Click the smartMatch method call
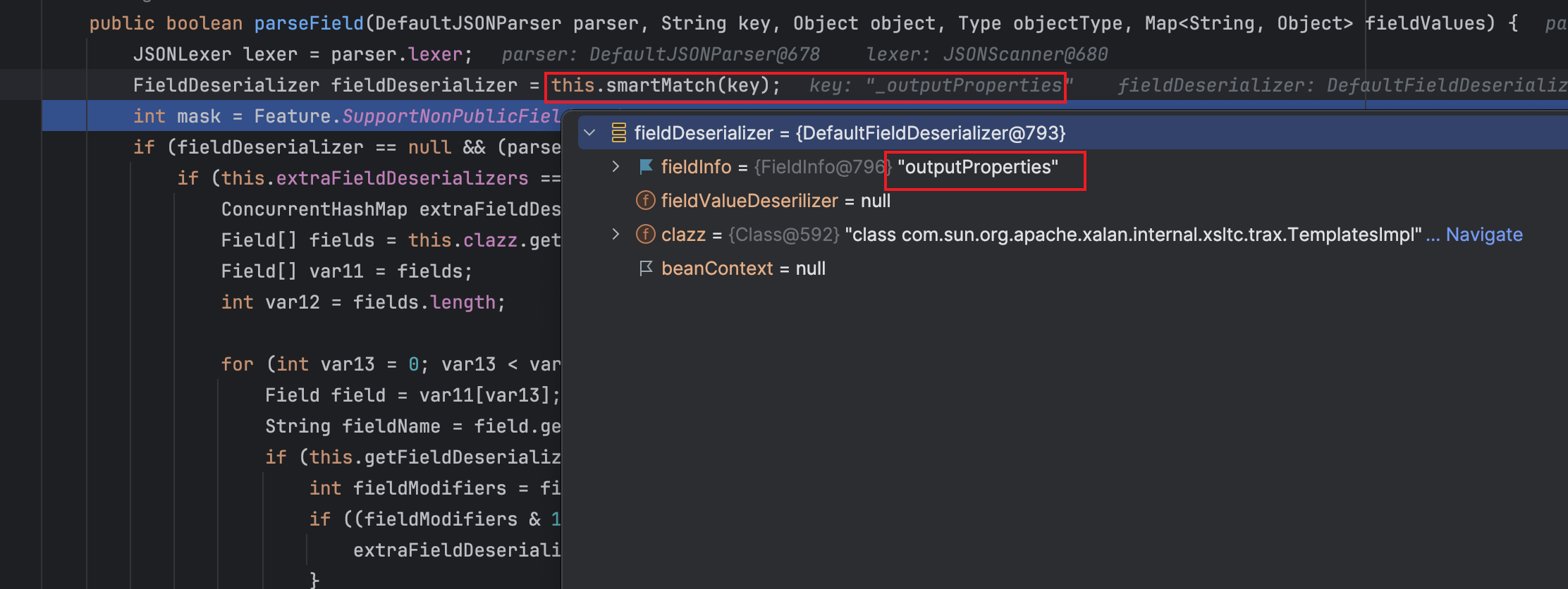Image resolution: width=1568 pixels, height=589 pixels. pyautogui.click(x=661, y=85)
